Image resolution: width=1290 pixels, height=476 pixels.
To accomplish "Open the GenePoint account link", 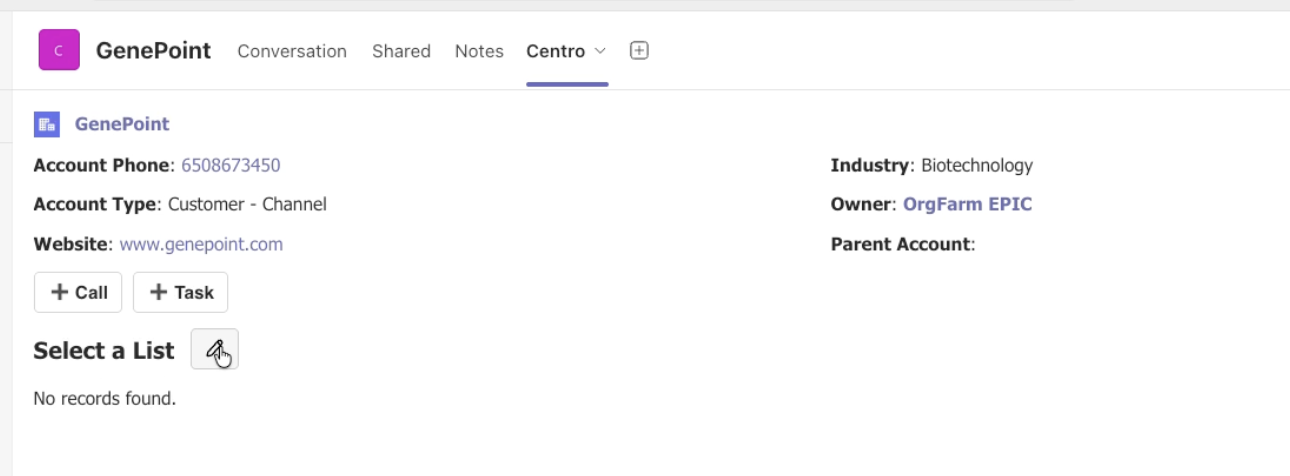I will tap(122, 124).
